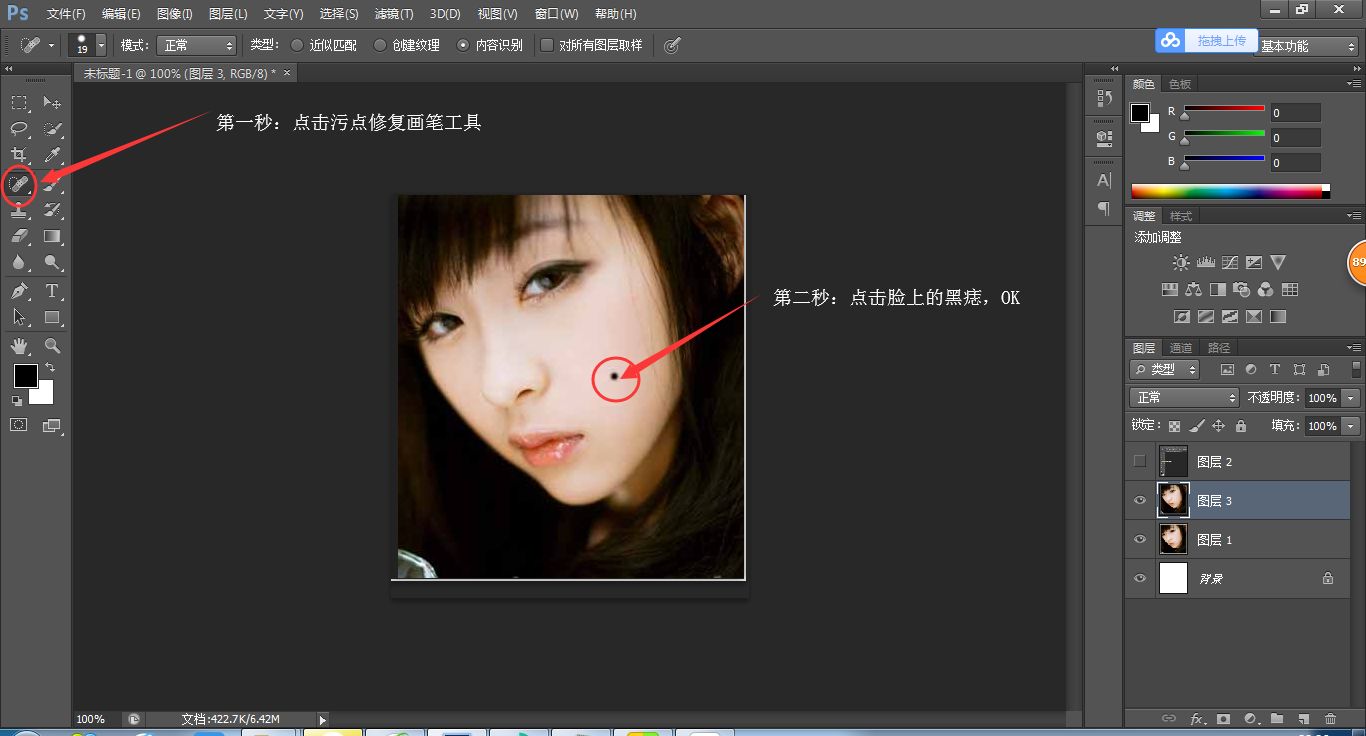Image resolution: width=1366 pixels, height=736 pixels.
Task: Select the Crop tool
Action: coord(19,156)
